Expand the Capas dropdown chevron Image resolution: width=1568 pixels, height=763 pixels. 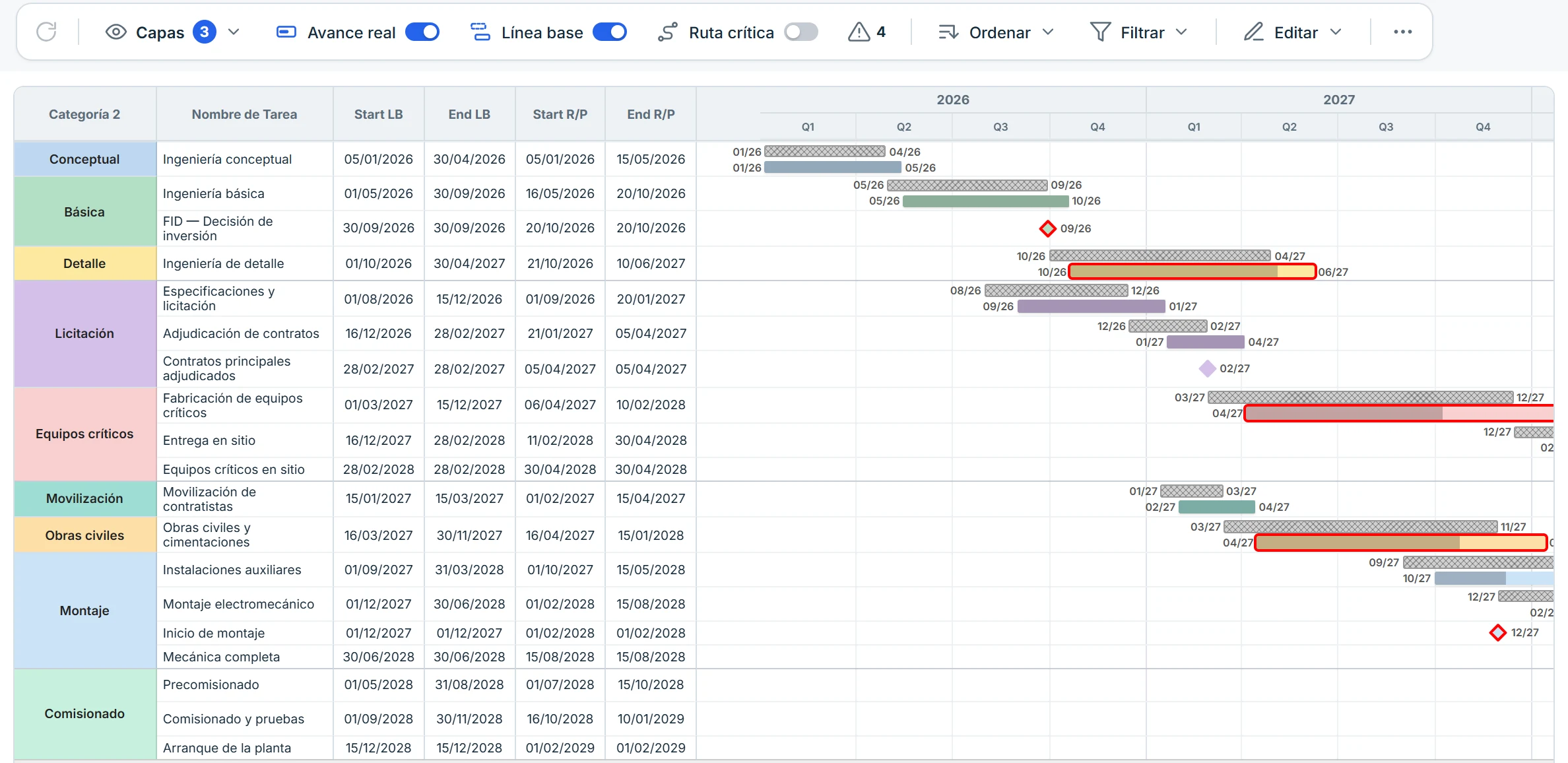(234, 32)
